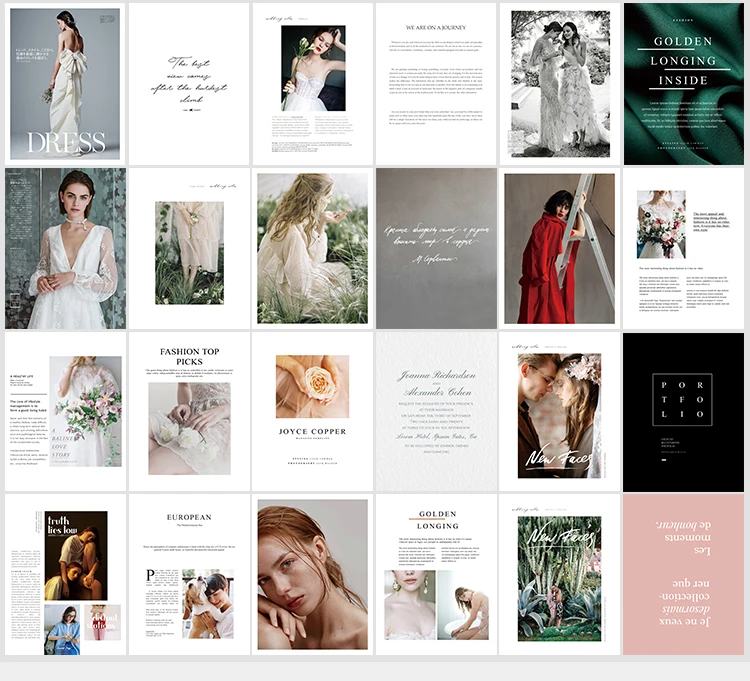Open the 'WE ARE ON A JOURNEY' text page

tap(436, 84)
